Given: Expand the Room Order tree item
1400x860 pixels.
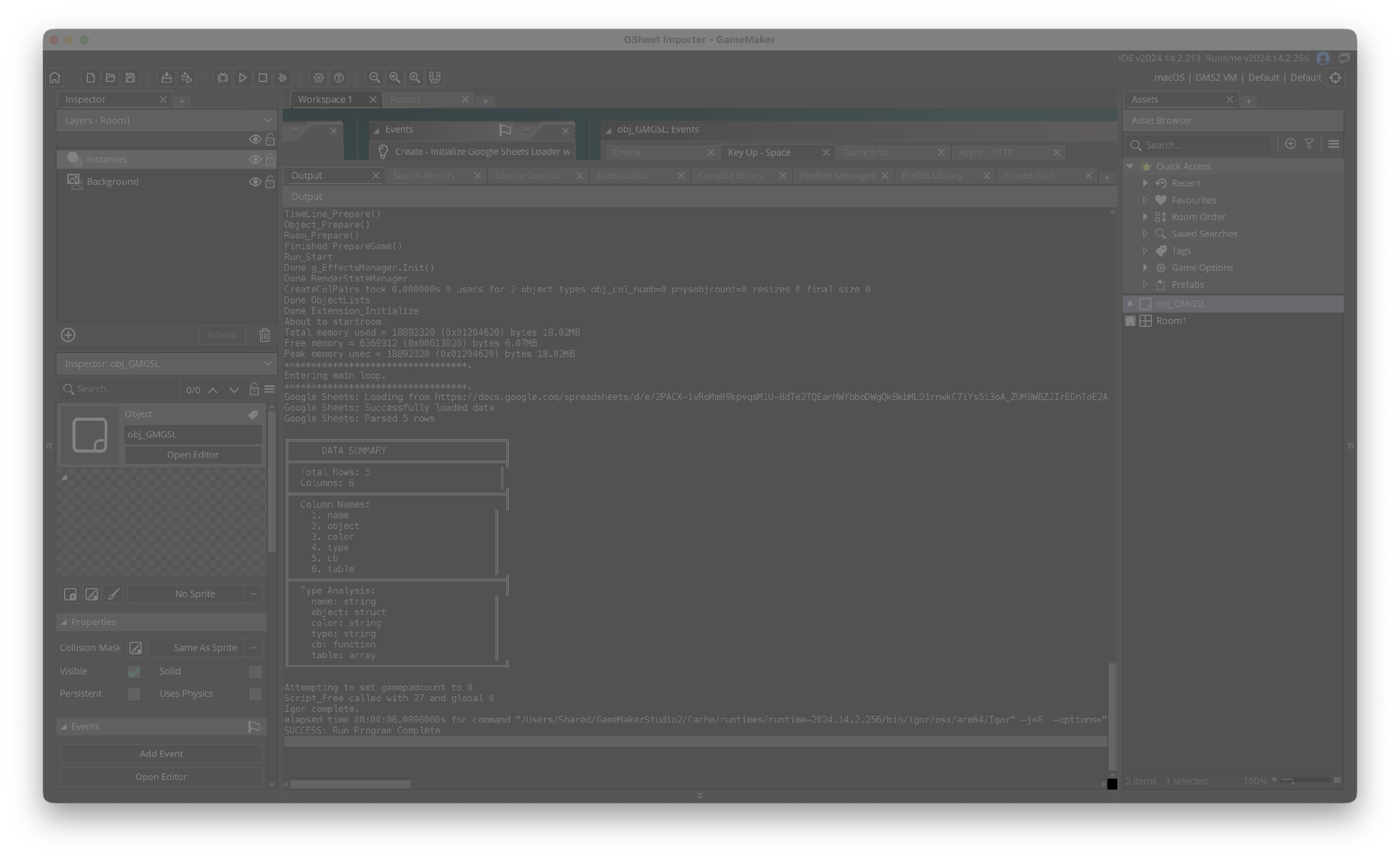Looking at the screenshot, I should (x=1145, y=217).
